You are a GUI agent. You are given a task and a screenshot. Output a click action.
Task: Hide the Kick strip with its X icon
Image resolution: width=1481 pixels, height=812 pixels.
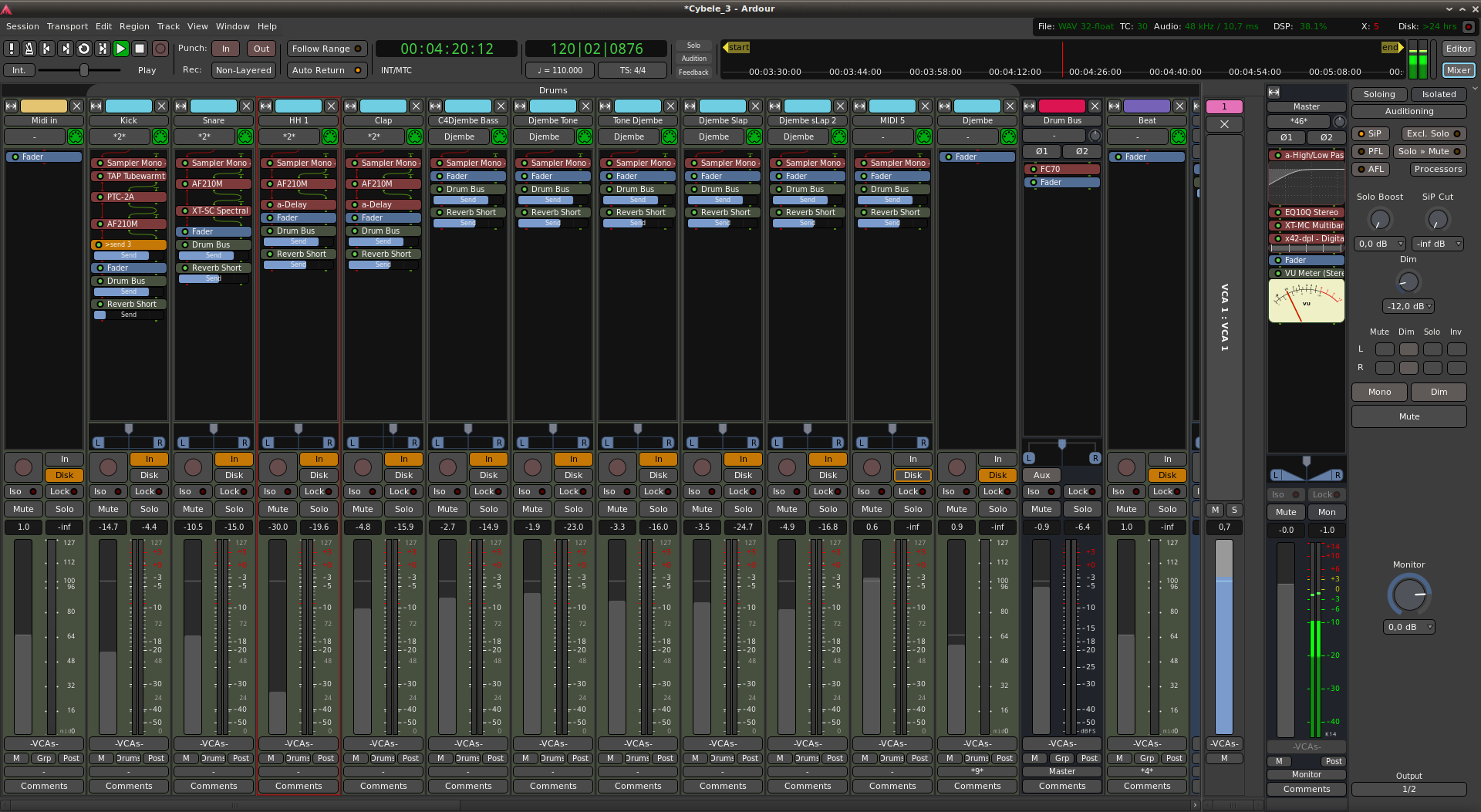pyautogui.click(x=161, y=106)
